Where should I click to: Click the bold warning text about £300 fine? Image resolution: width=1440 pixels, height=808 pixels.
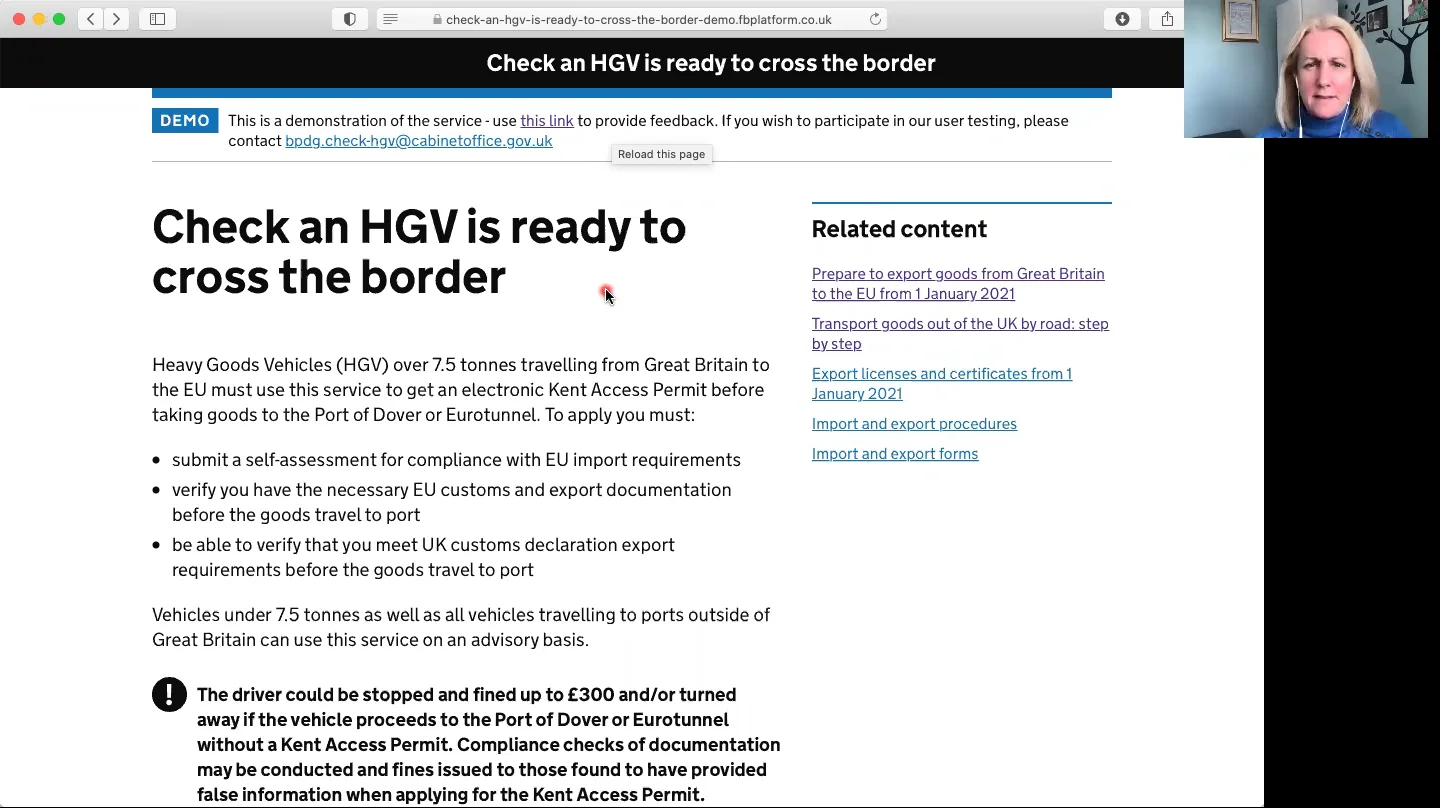pyautogui.click(x=489, y=745)
